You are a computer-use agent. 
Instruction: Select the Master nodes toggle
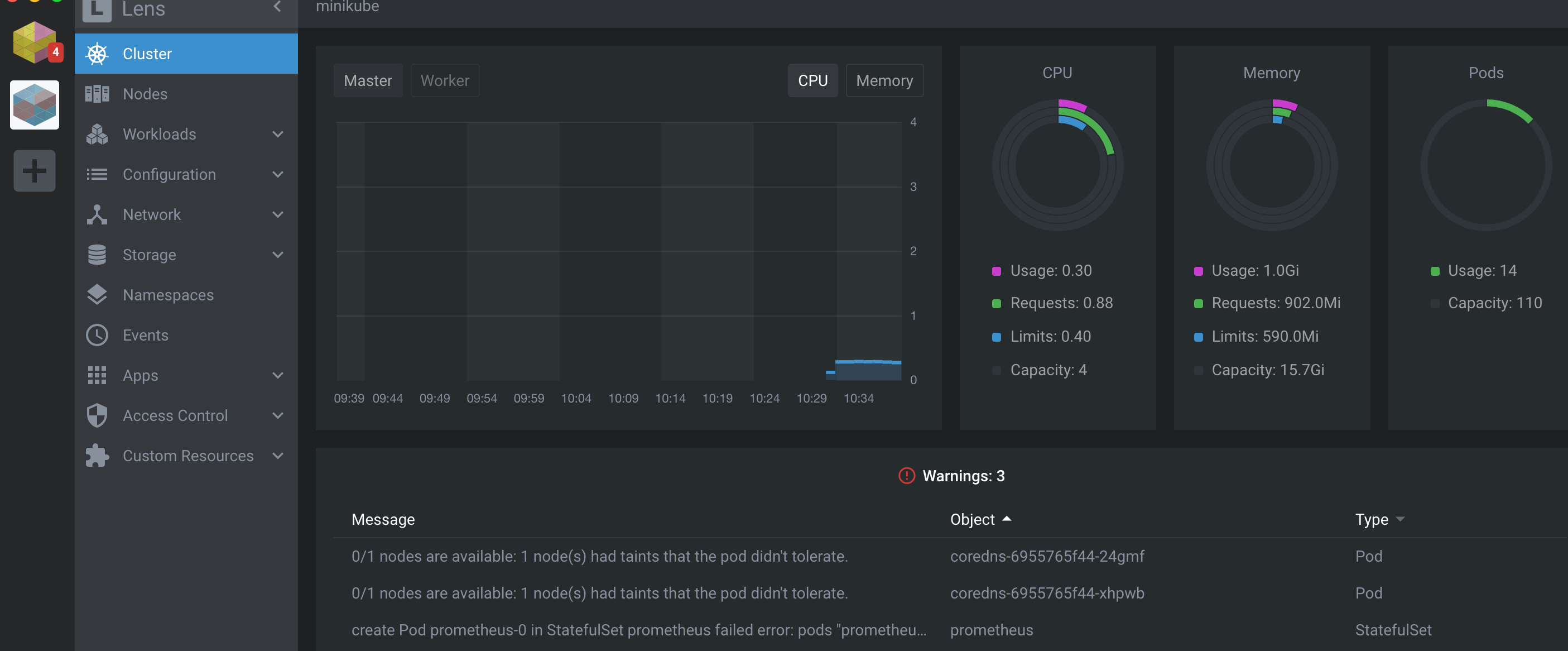[x=368, y=80]
